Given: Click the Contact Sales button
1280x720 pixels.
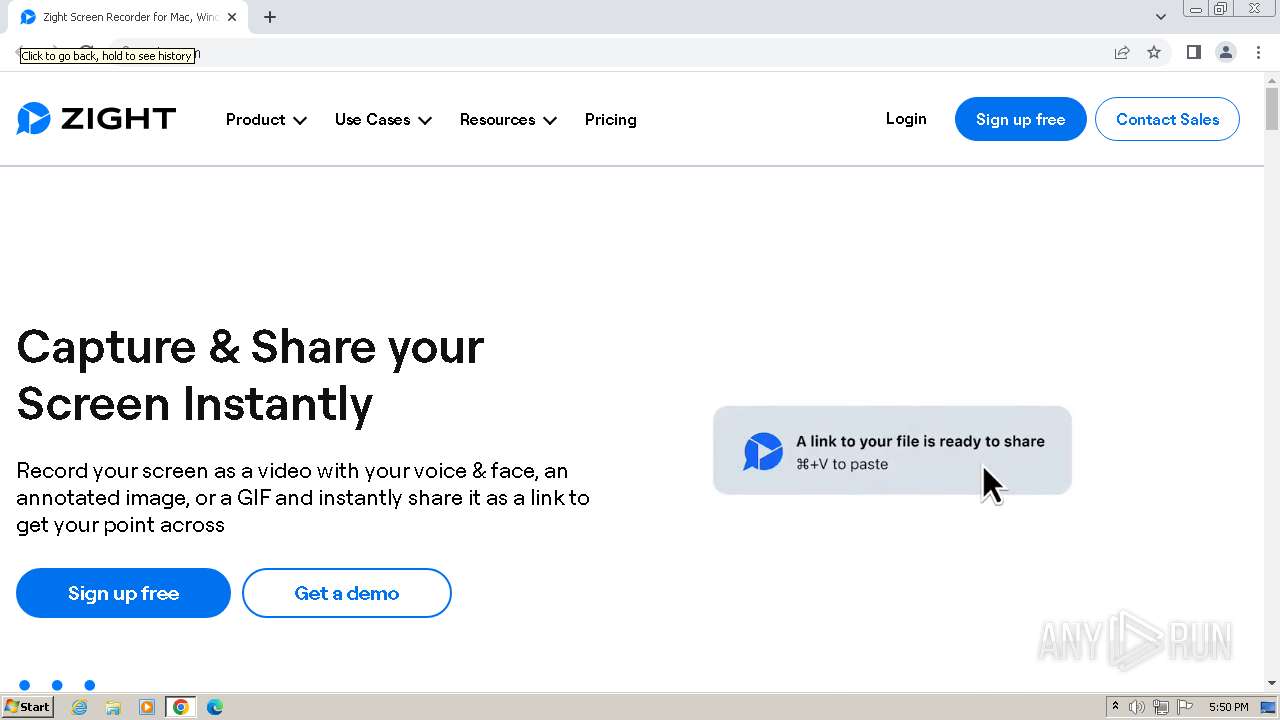Looking at the screenshot, I should [x=1167, y=119].
